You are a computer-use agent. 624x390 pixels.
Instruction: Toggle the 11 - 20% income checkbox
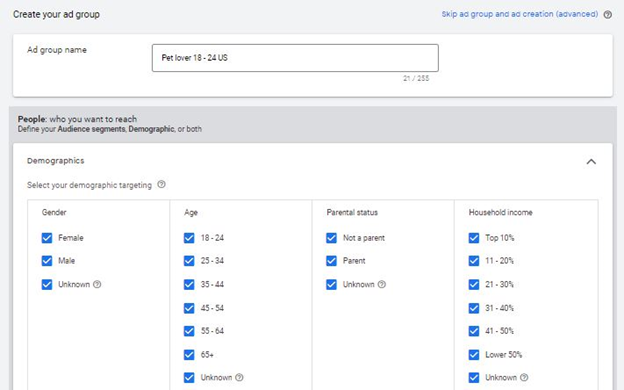474,261
